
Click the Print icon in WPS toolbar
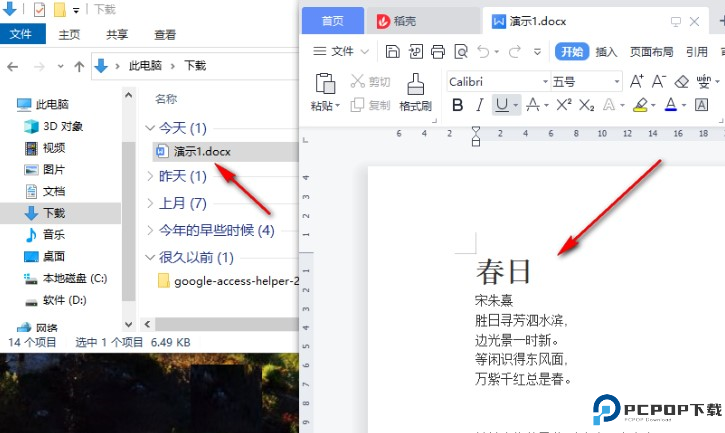[437, 51]
